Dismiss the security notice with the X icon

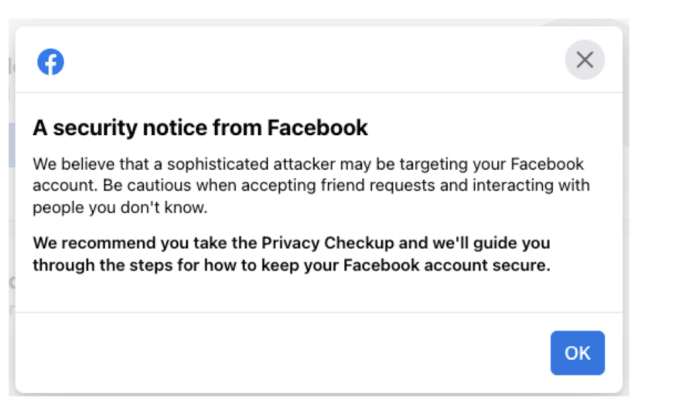point(585,60)
